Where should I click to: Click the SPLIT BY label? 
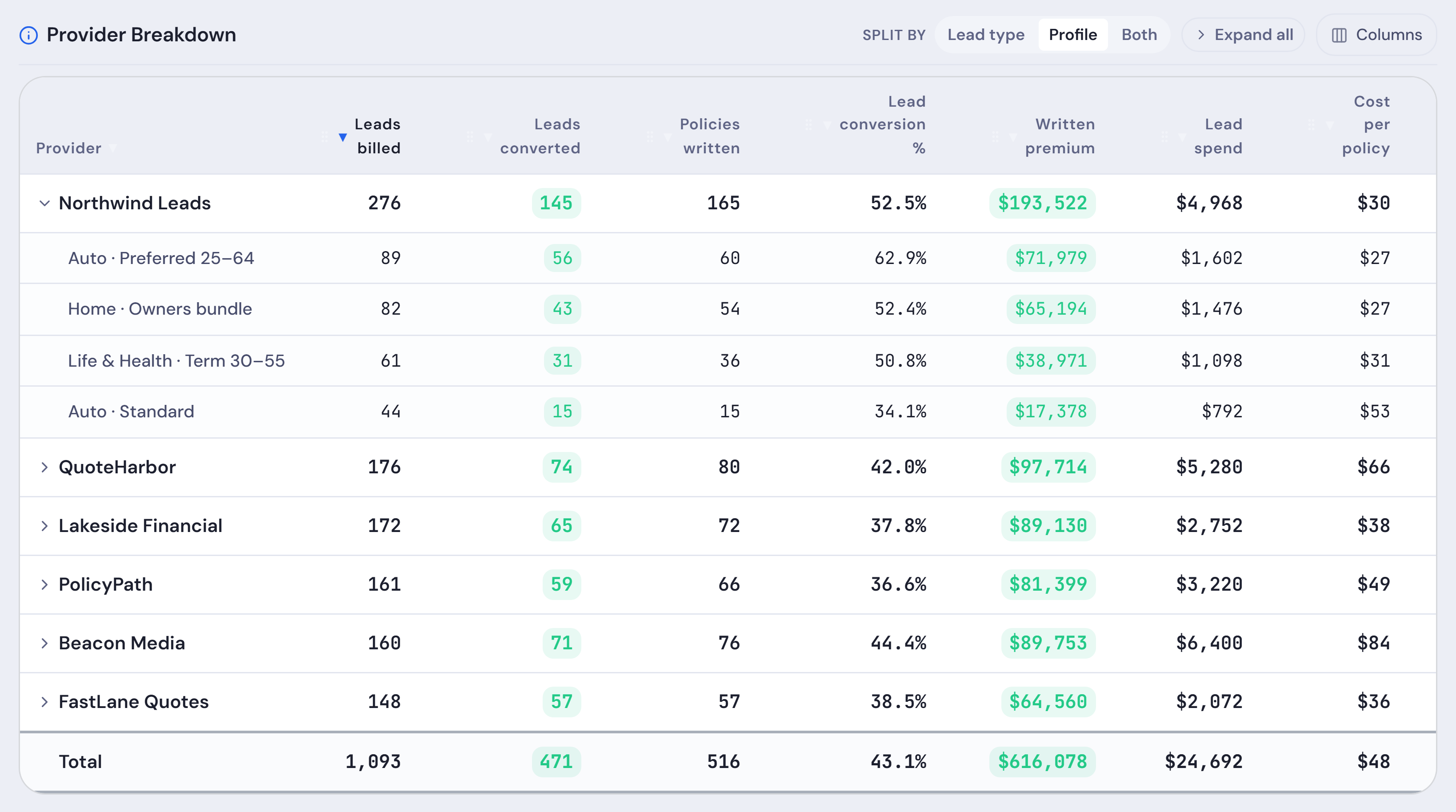(894, 35)
